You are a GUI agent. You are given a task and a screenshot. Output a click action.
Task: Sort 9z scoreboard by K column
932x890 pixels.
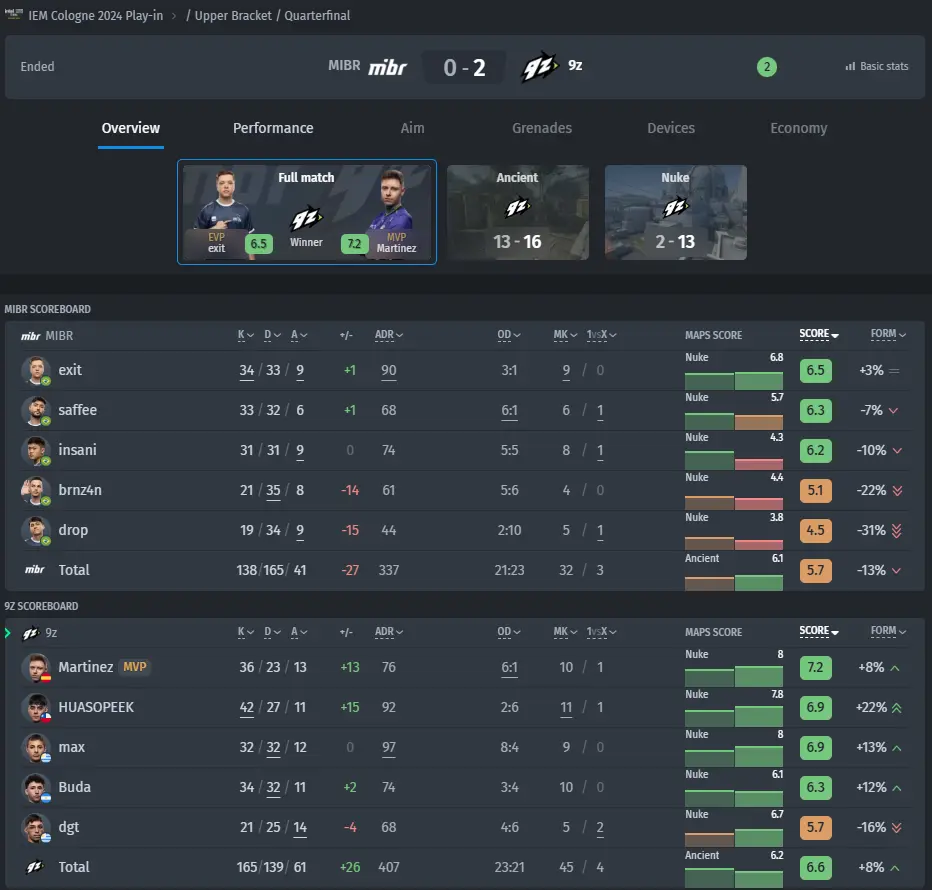pos(245,633)
